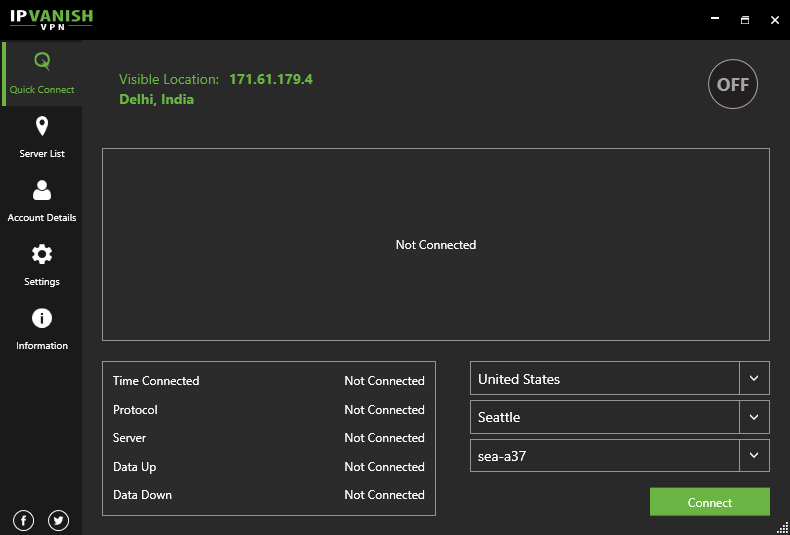Click the Delhi, India location text
This screenshot has height=535, width=790.
(x=157, y=99)
